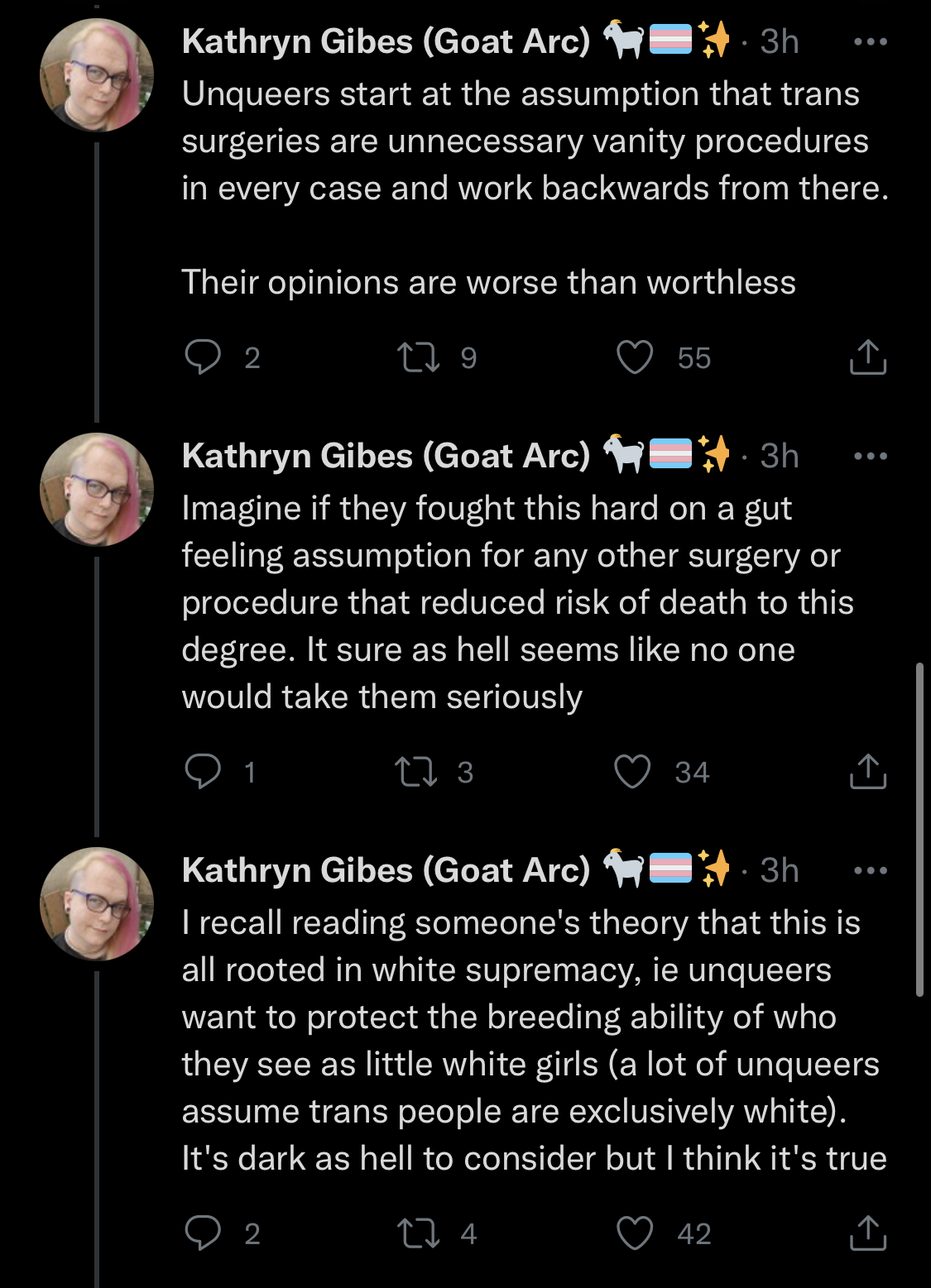Open the third tweet's profile avatar
The height and width of the screenshot is (1288, 931).
(97, 903)
